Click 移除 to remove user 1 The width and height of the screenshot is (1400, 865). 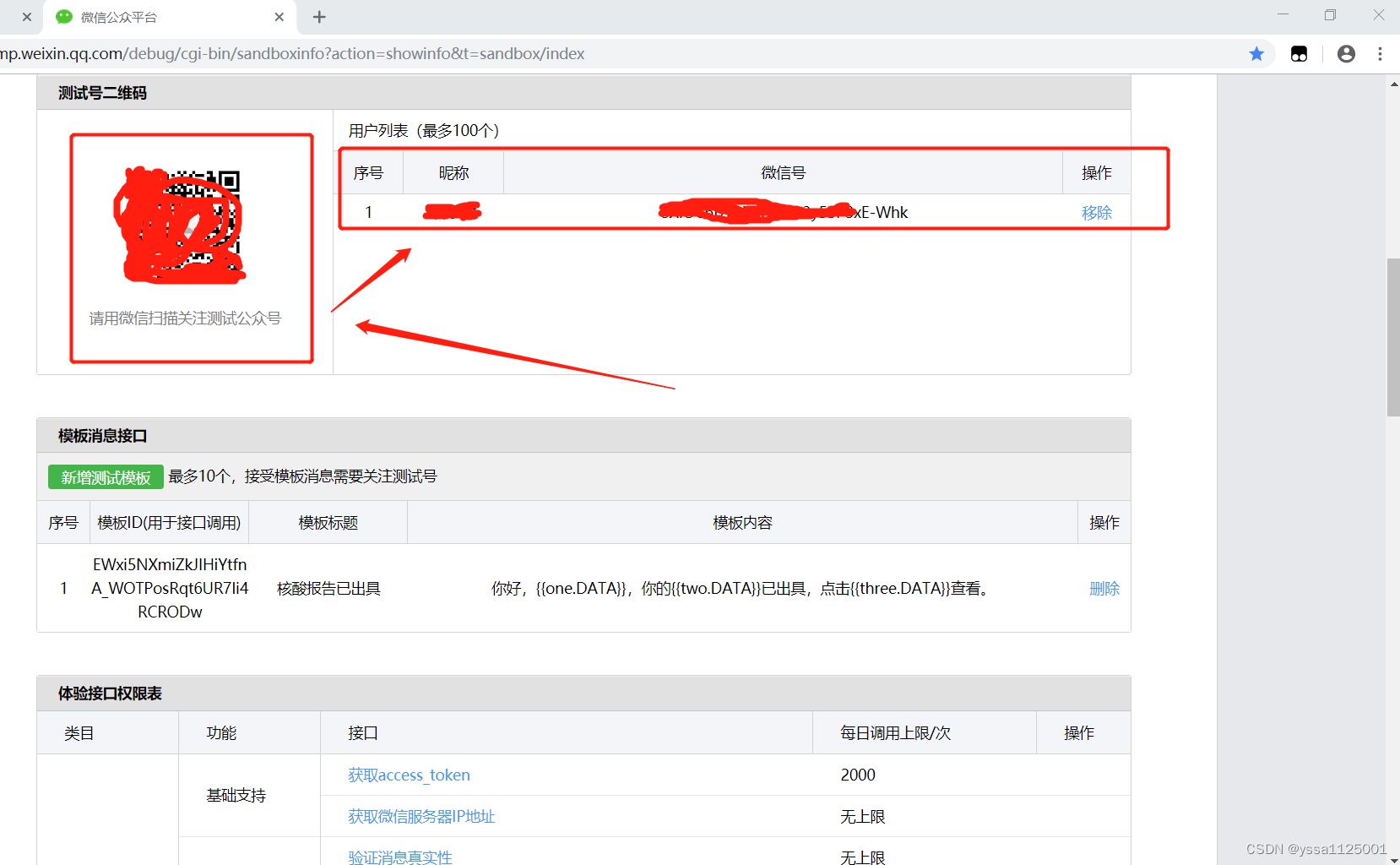1097,213
